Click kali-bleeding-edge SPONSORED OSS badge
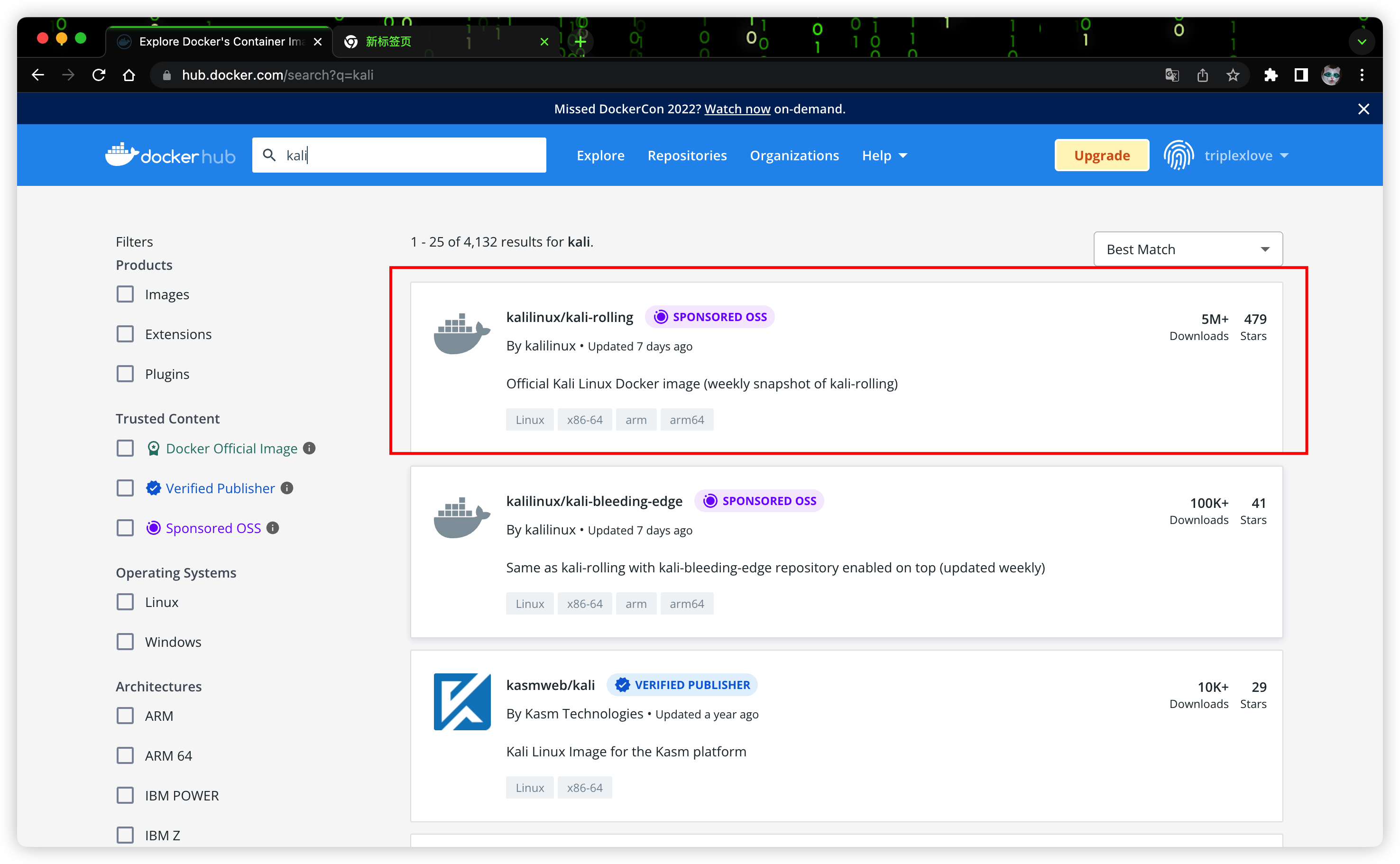 pos(759,501)
